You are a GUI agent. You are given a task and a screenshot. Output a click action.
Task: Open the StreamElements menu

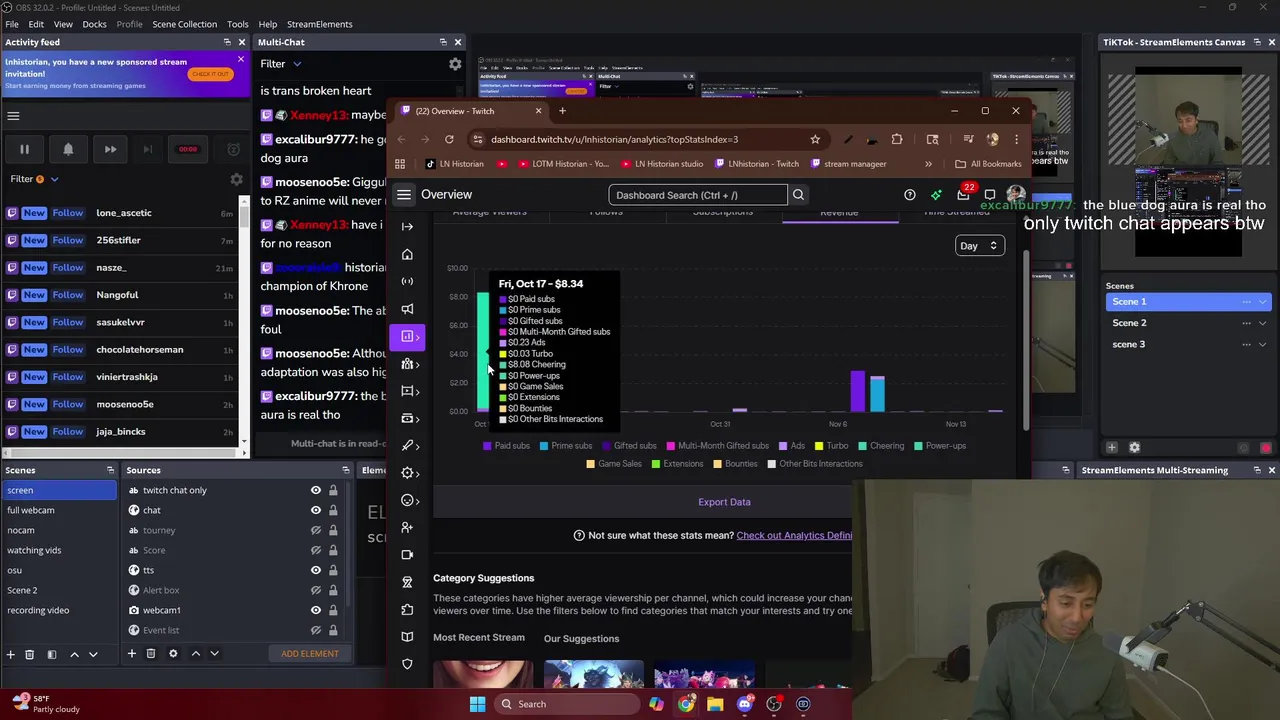(319, 24)
